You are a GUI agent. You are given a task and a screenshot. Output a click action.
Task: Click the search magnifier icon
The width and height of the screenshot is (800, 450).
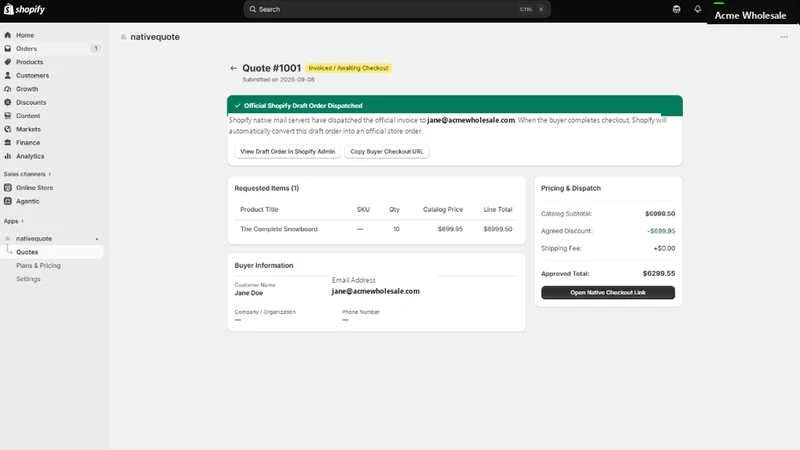coord(253,9)
